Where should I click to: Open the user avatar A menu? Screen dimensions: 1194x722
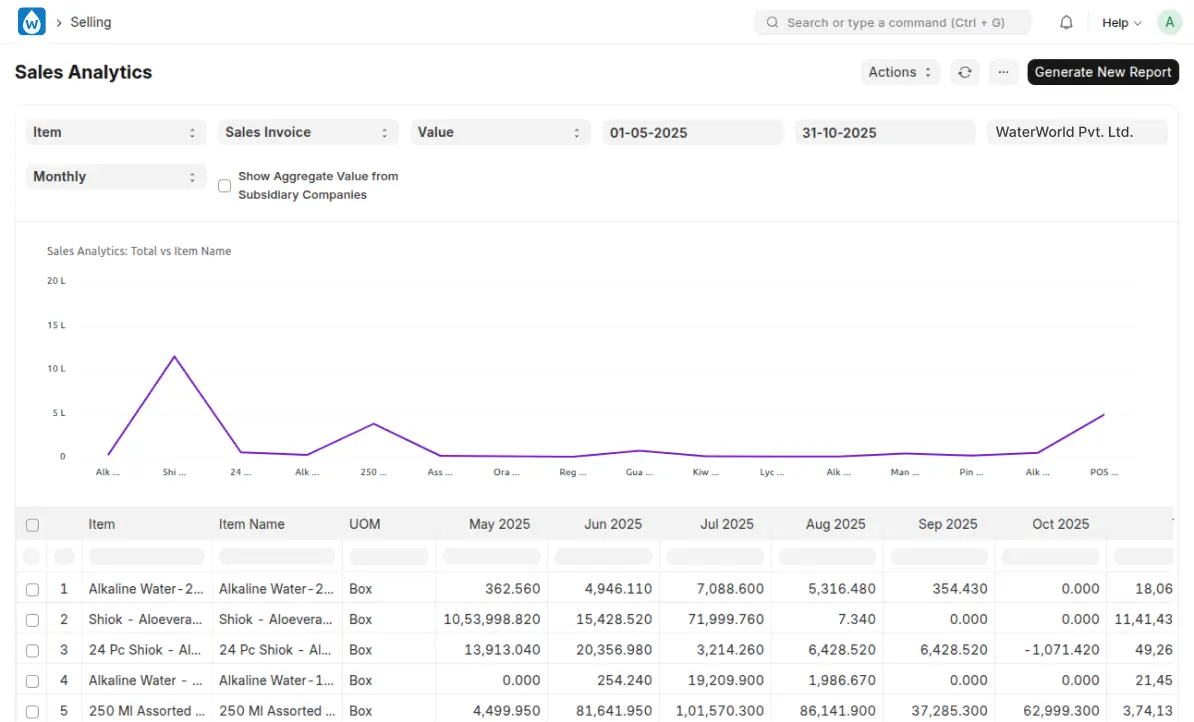[1169, 22]
